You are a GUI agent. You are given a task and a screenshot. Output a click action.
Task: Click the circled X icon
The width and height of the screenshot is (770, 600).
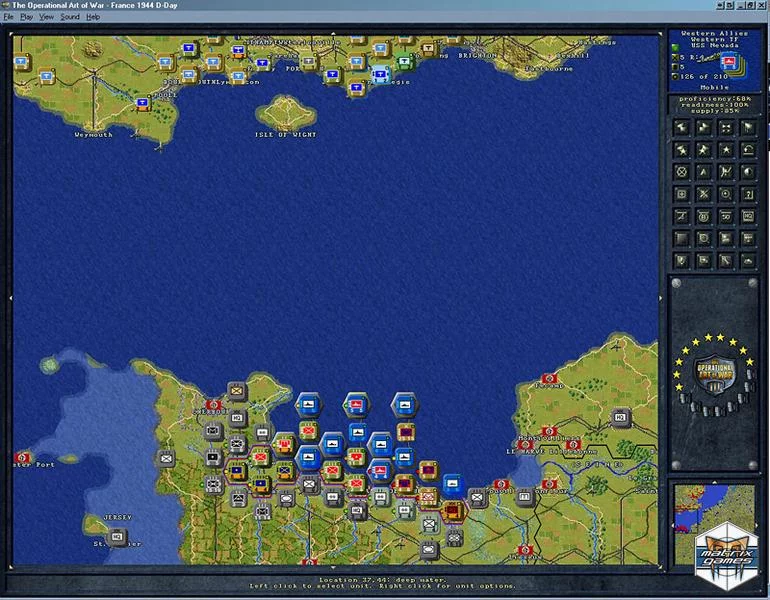pos(682,172)
